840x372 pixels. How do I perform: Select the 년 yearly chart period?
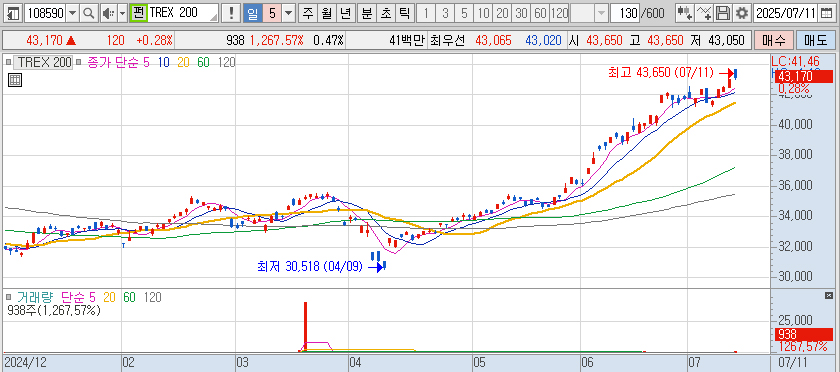click(x=345, y=13)
